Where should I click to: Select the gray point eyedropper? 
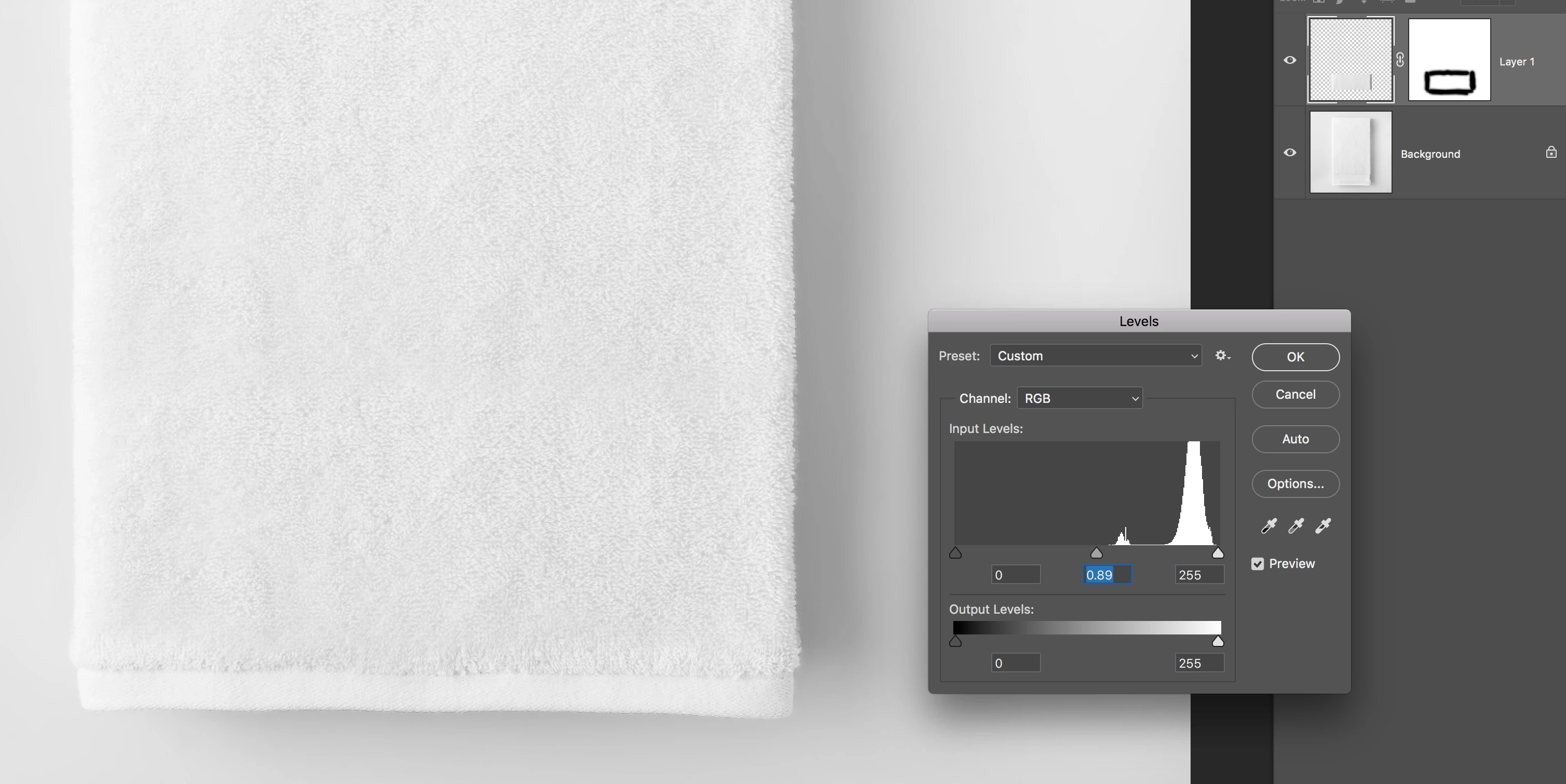click(x=1295, y=526)
